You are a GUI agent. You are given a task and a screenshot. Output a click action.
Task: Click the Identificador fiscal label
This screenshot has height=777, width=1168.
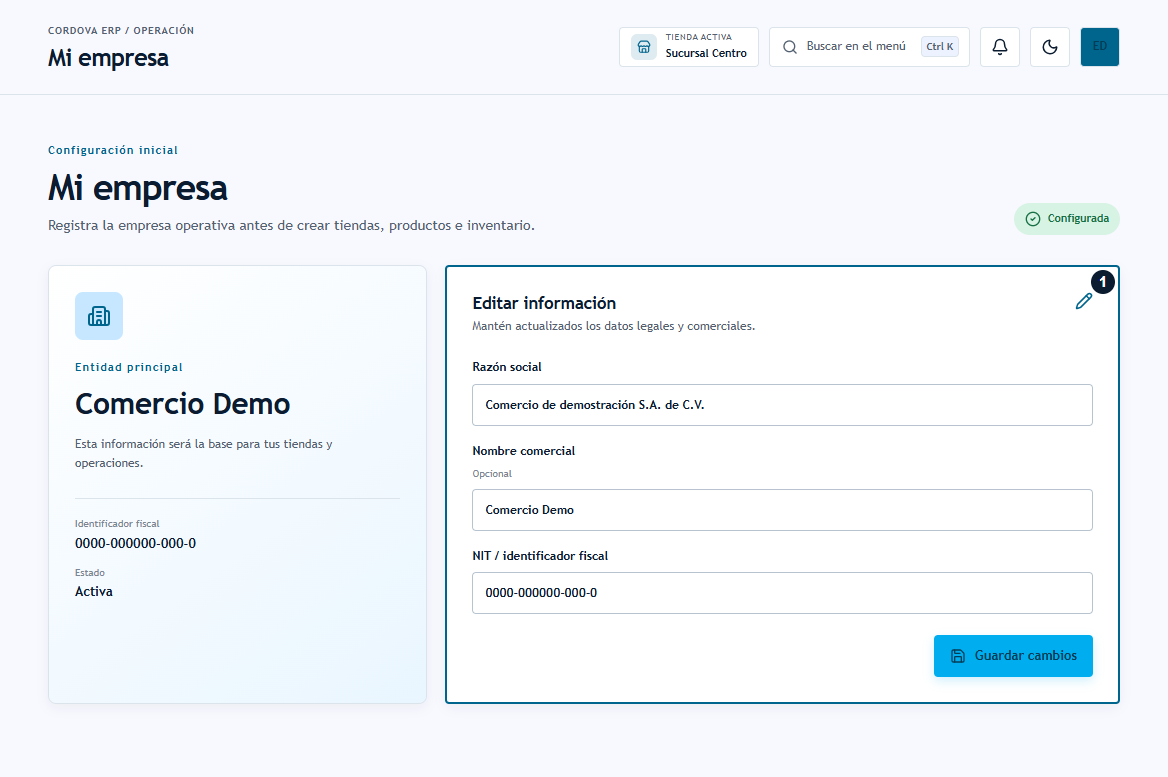point(117,524)
